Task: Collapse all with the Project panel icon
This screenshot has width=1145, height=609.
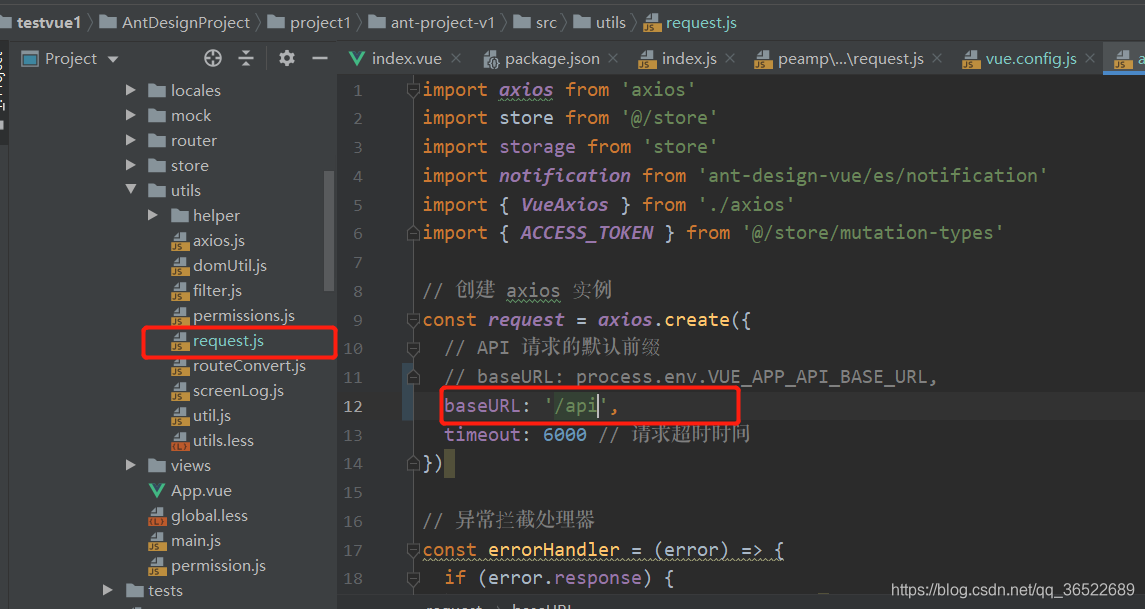Action: (246, 58)
